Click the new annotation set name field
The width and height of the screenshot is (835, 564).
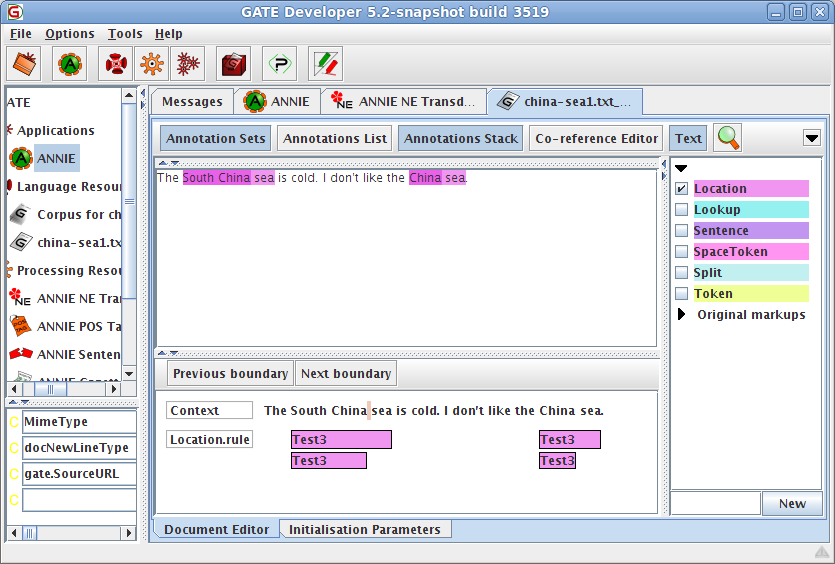click(715, 504)
